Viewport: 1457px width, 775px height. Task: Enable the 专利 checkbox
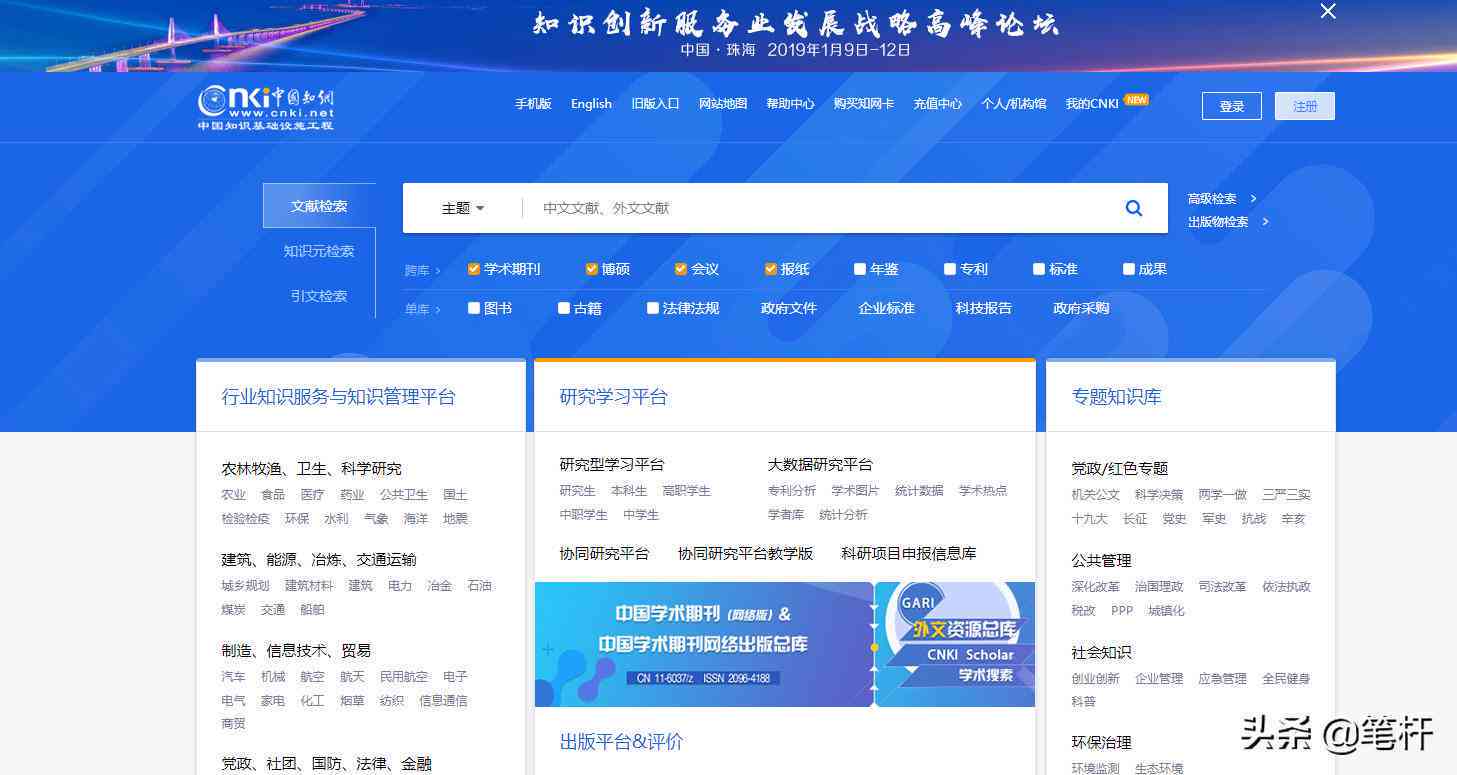coord(950,269)
